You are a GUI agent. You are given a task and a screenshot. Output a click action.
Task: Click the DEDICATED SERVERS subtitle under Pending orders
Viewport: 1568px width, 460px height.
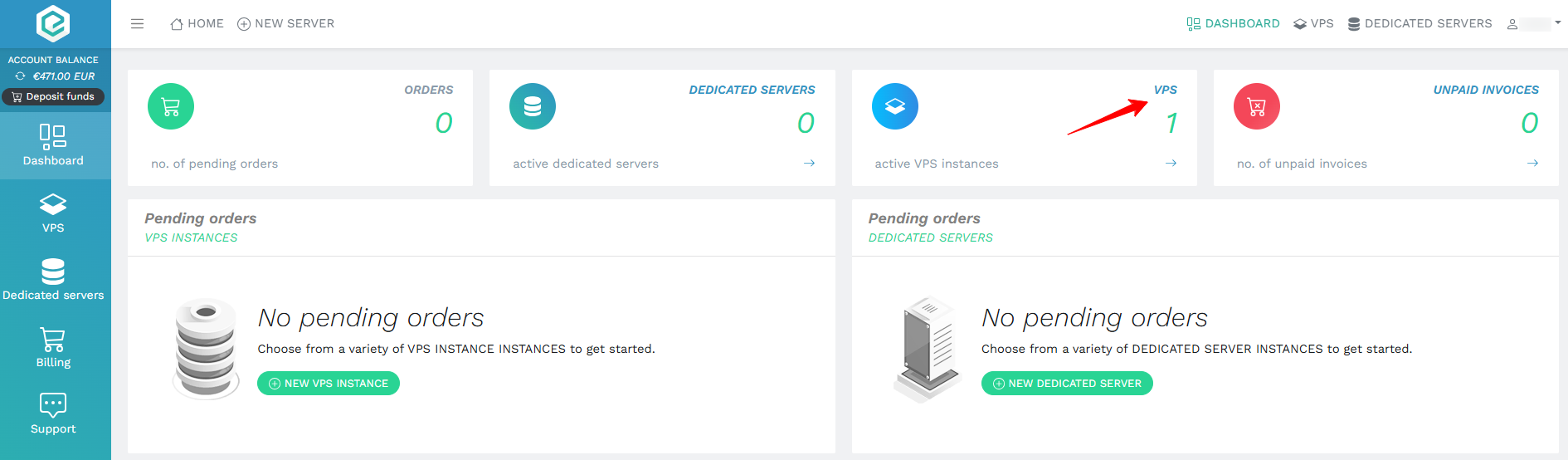[931, 237]
